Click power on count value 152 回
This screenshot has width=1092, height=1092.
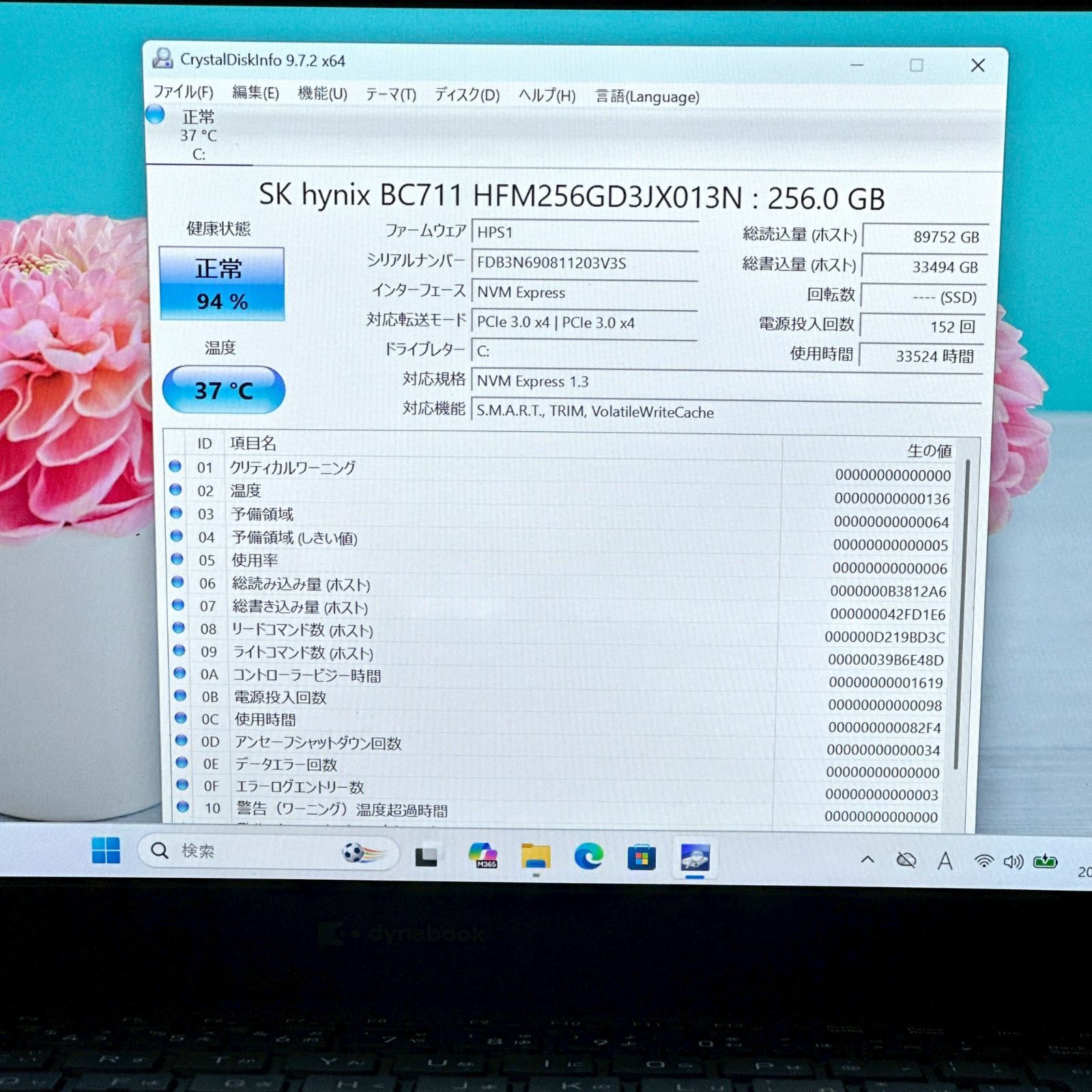922,326
